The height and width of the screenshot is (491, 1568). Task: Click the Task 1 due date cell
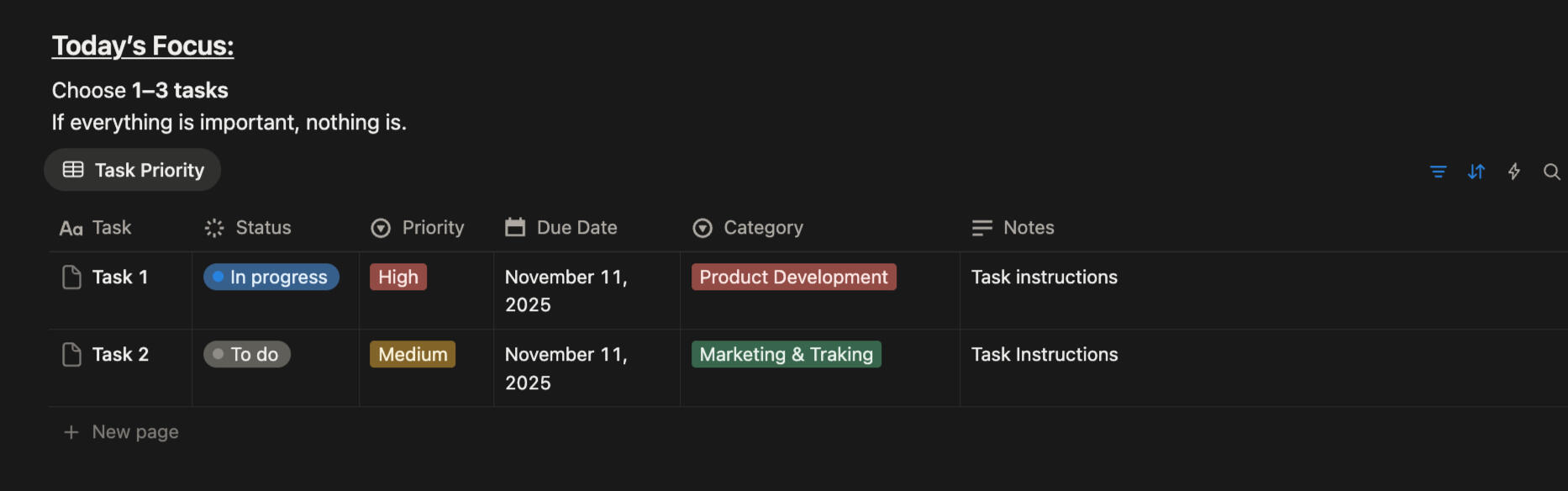566,290
